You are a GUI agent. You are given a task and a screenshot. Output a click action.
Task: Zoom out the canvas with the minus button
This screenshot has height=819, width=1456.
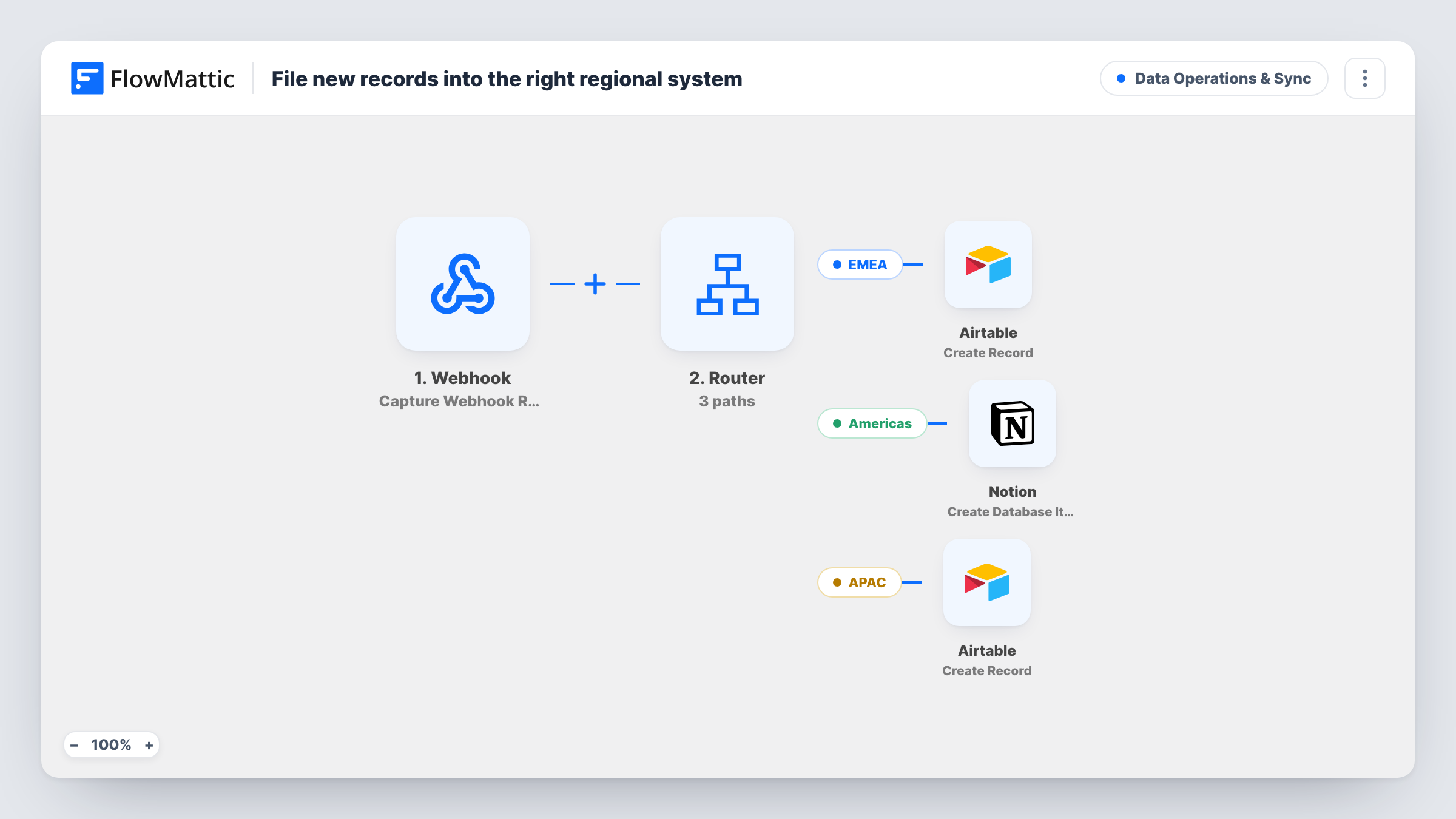[x=74, y=745]
